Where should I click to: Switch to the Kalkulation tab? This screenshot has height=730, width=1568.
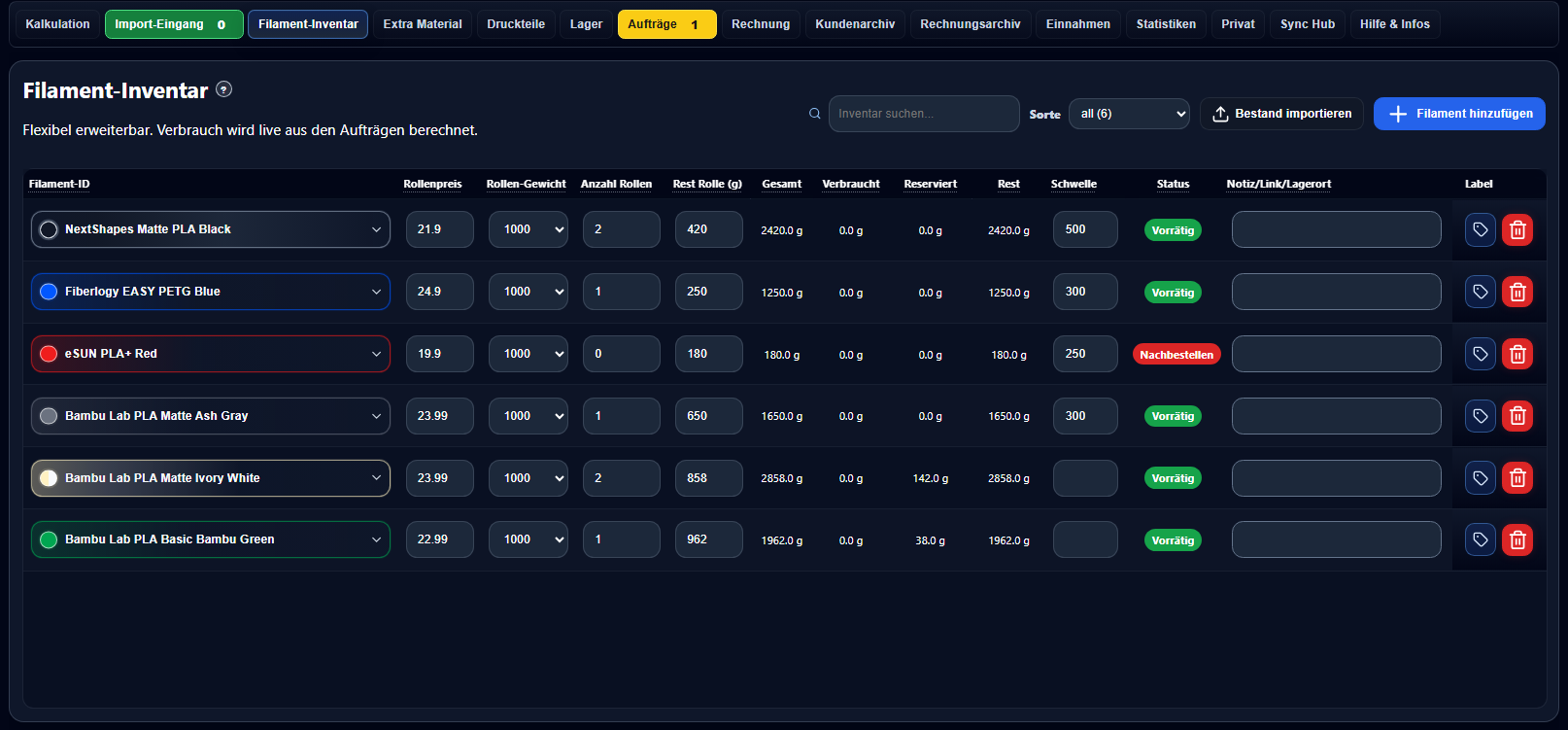[x=57, y=24]
